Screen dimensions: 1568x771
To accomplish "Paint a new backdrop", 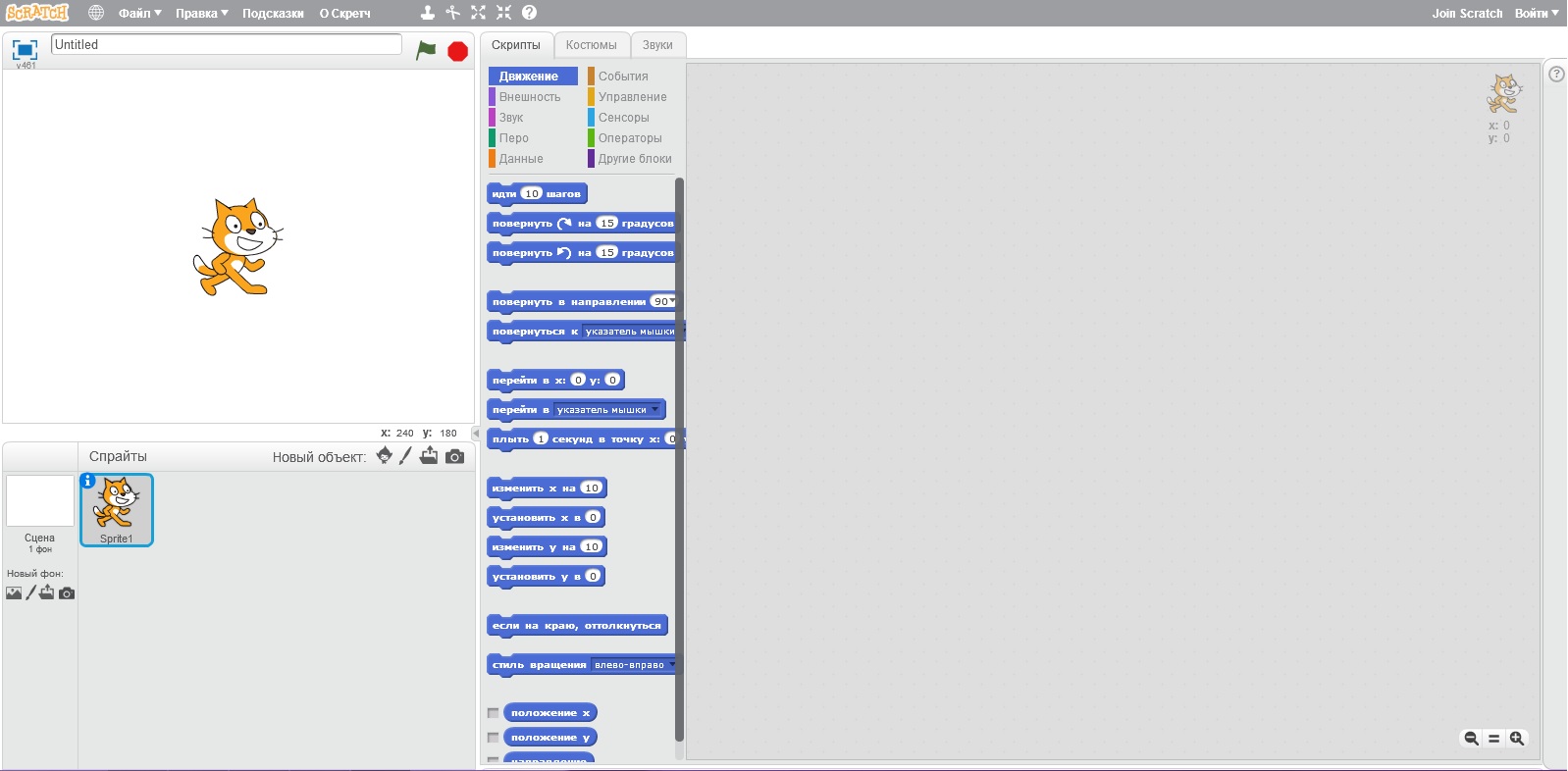I will point(30,592).
